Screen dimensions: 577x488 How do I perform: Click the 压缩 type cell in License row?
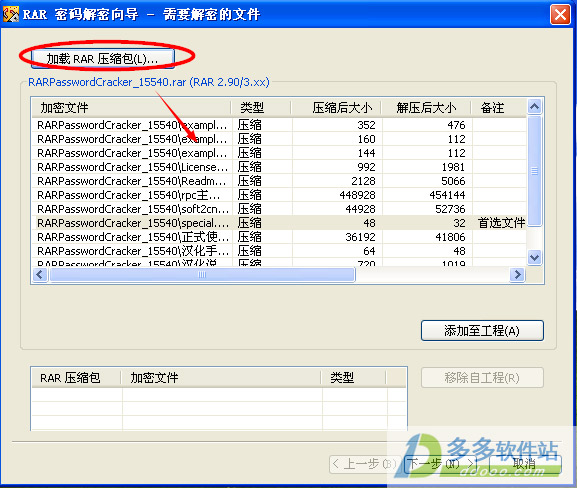tap(249, 167)
